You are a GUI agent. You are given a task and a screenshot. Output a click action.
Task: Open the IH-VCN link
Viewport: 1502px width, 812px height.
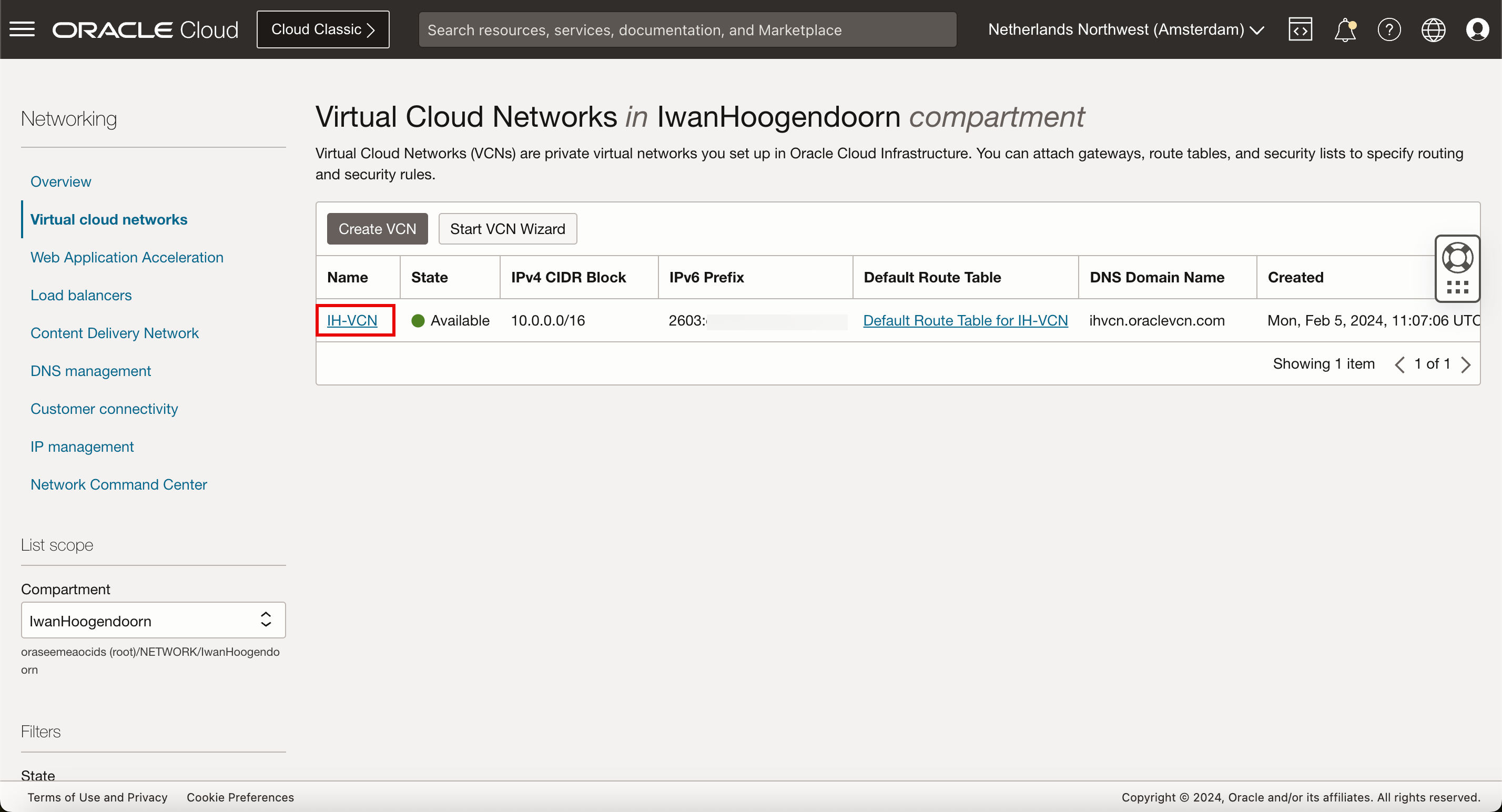click(352, 320)
